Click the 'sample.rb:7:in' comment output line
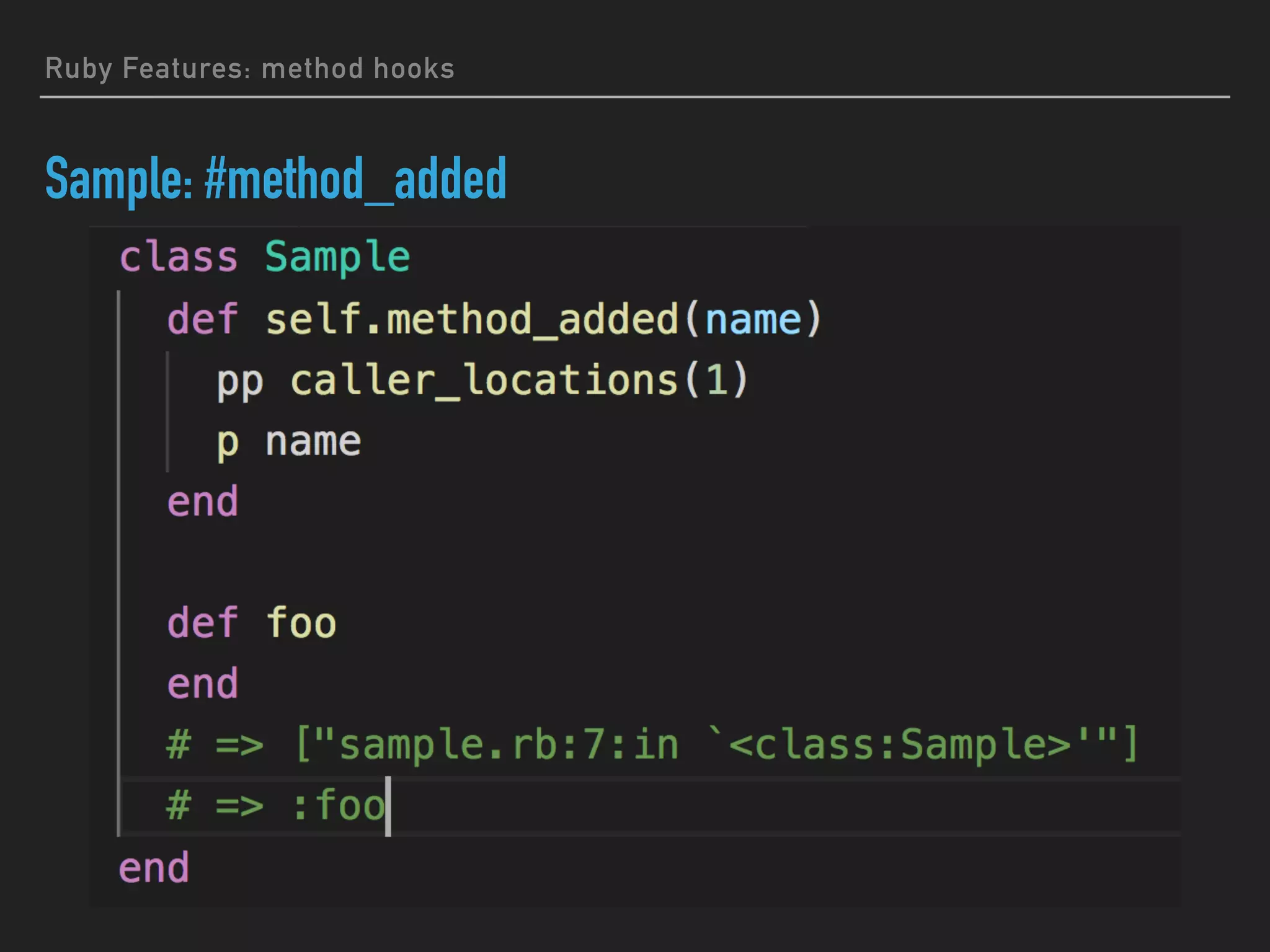1270x952 pixels. coord(508,744)
